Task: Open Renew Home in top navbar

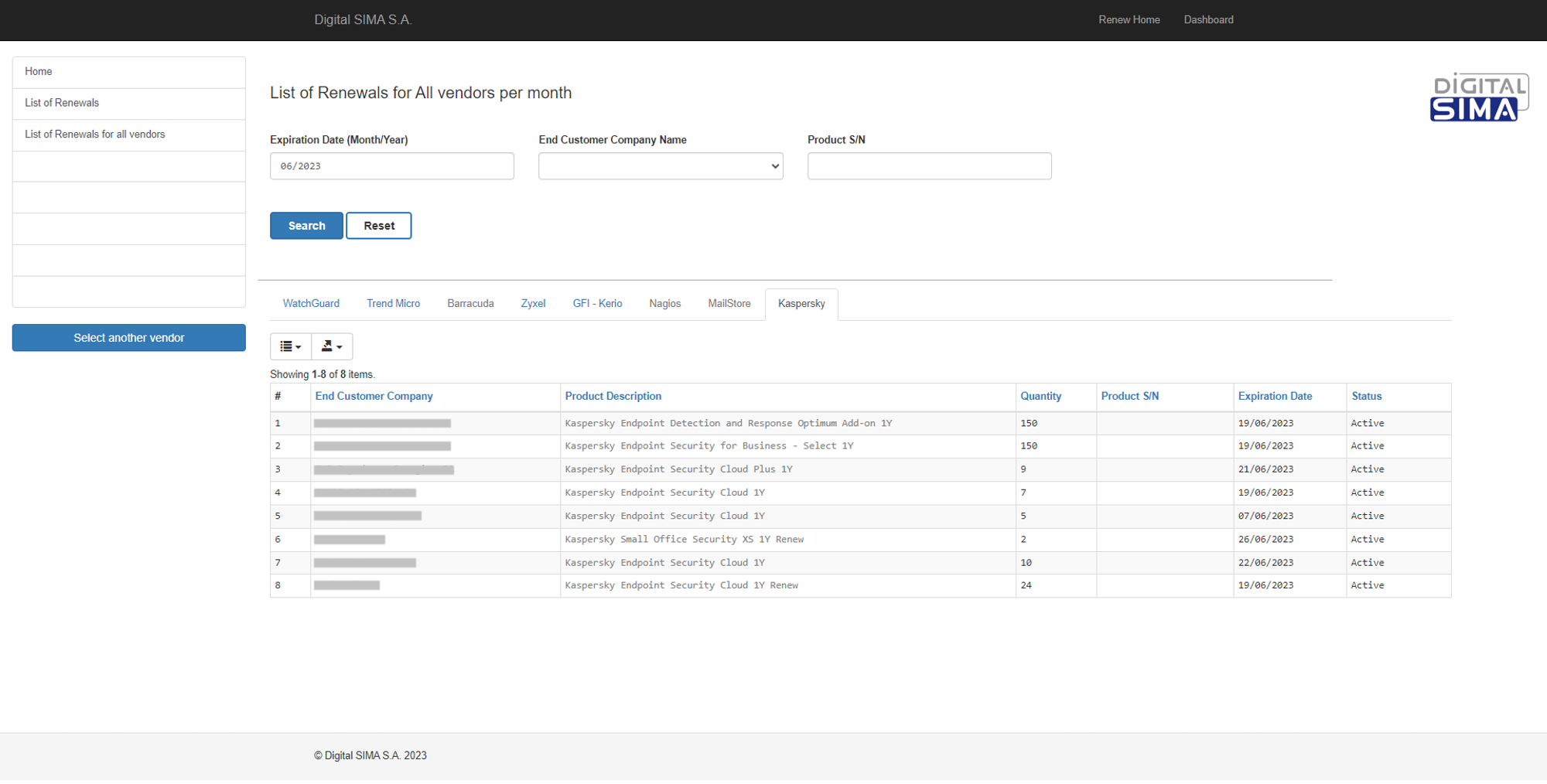Action: pos(1129,20)
